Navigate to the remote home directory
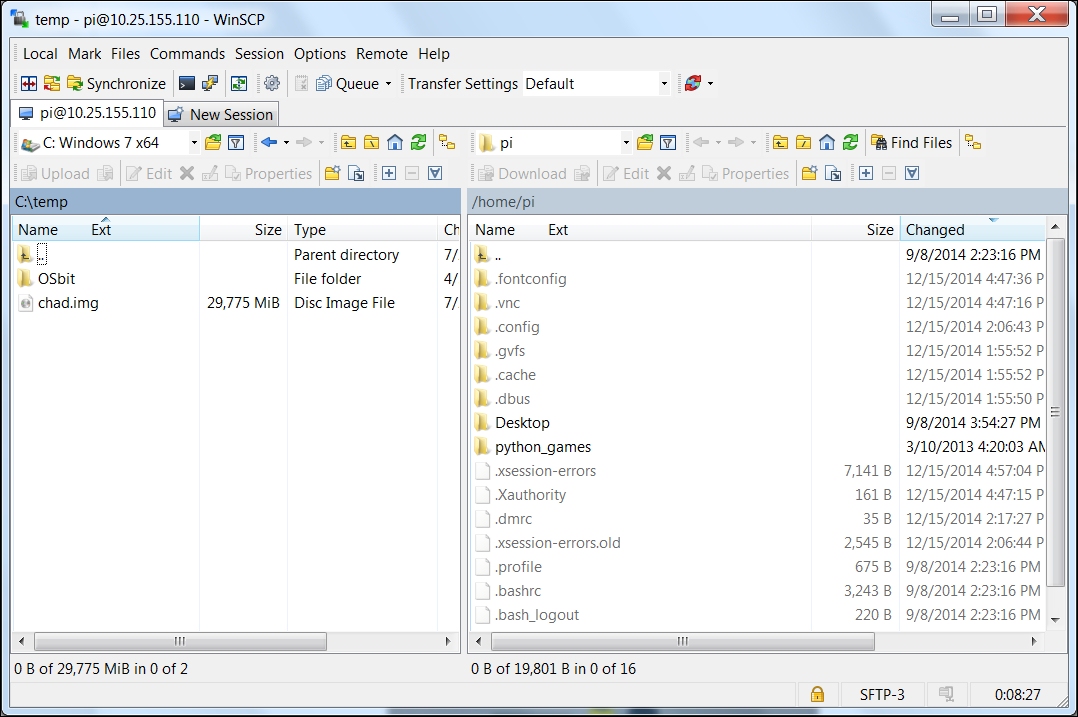This screenshot has width=1078, height=717. point(827,142)
